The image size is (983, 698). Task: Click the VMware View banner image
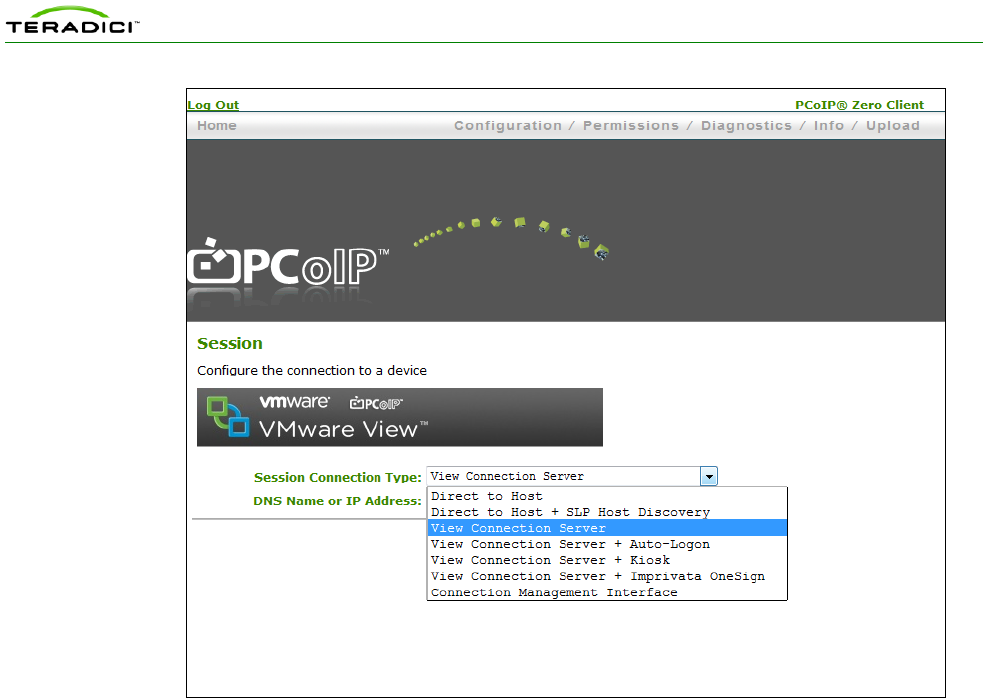[x=399, y=417]
